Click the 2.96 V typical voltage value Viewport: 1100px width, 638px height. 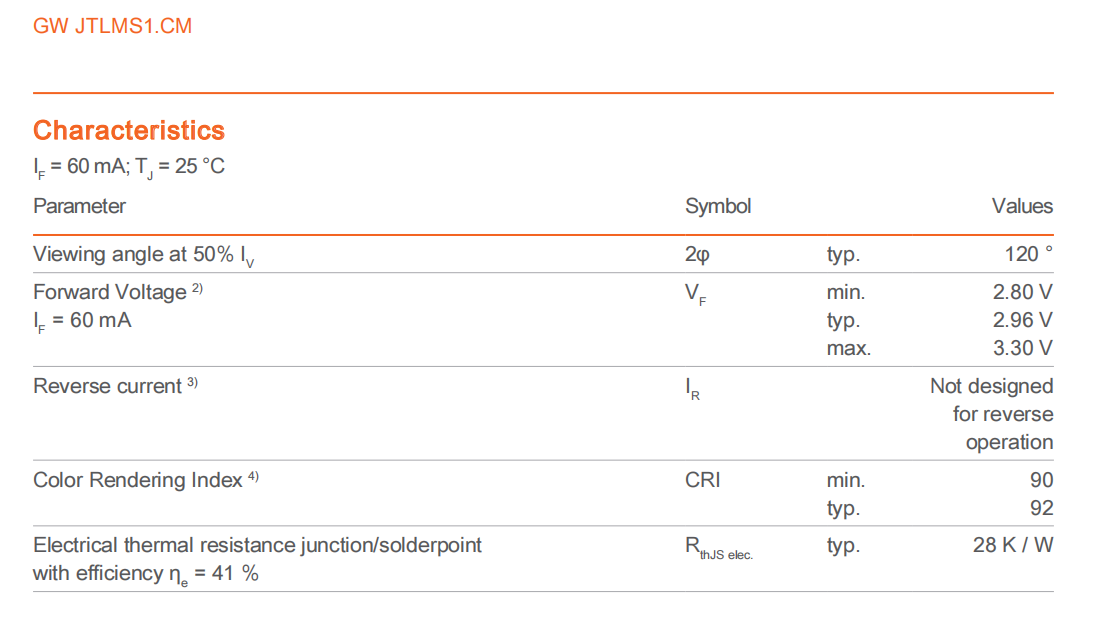click(x=1022, y=320)
